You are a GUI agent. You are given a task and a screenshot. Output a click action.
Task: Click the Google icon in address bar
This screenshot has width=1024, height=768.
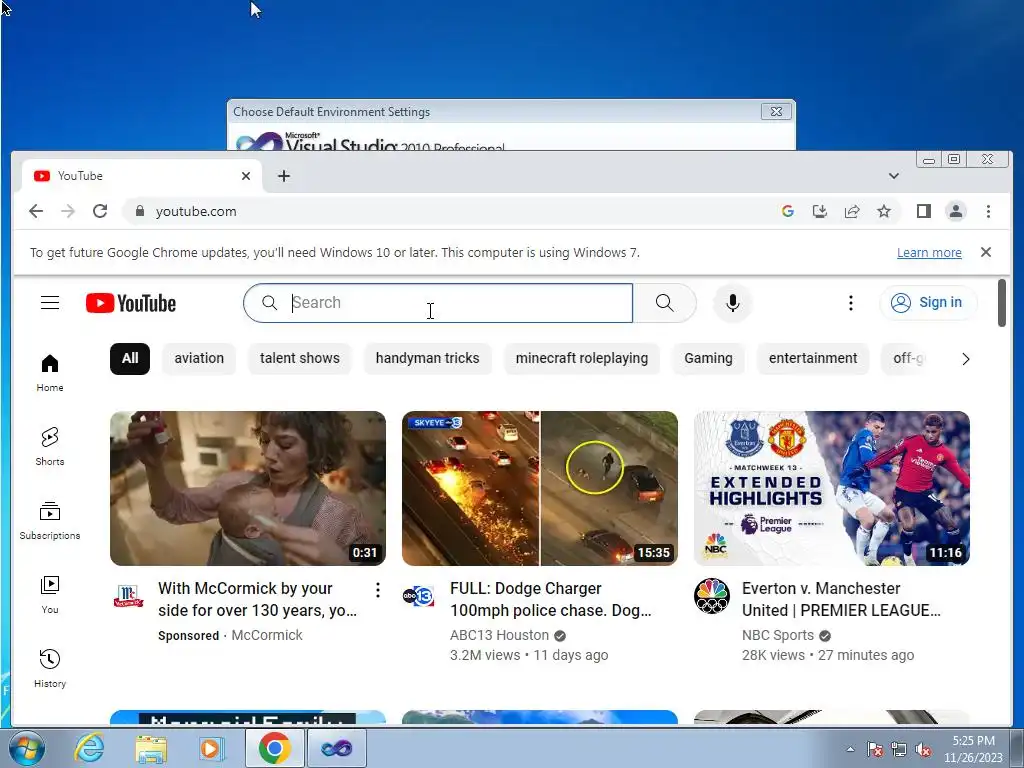[x=788, y=211]
